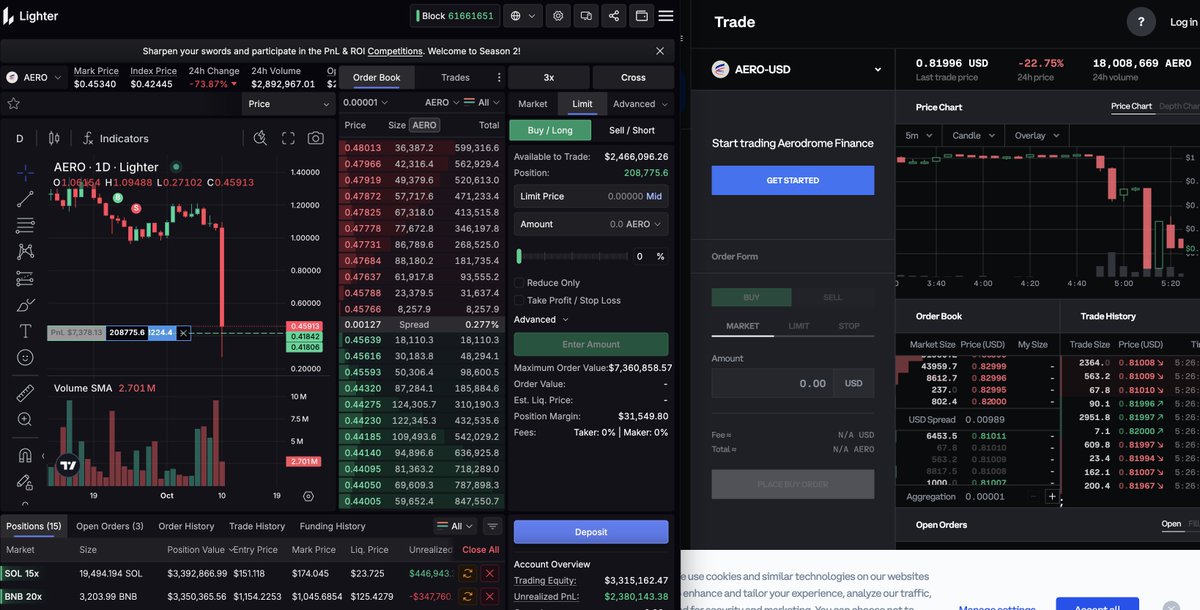Screen dimensions: 1200x610
Task: Select the ruler measure tool
Action: pos(25,393)
